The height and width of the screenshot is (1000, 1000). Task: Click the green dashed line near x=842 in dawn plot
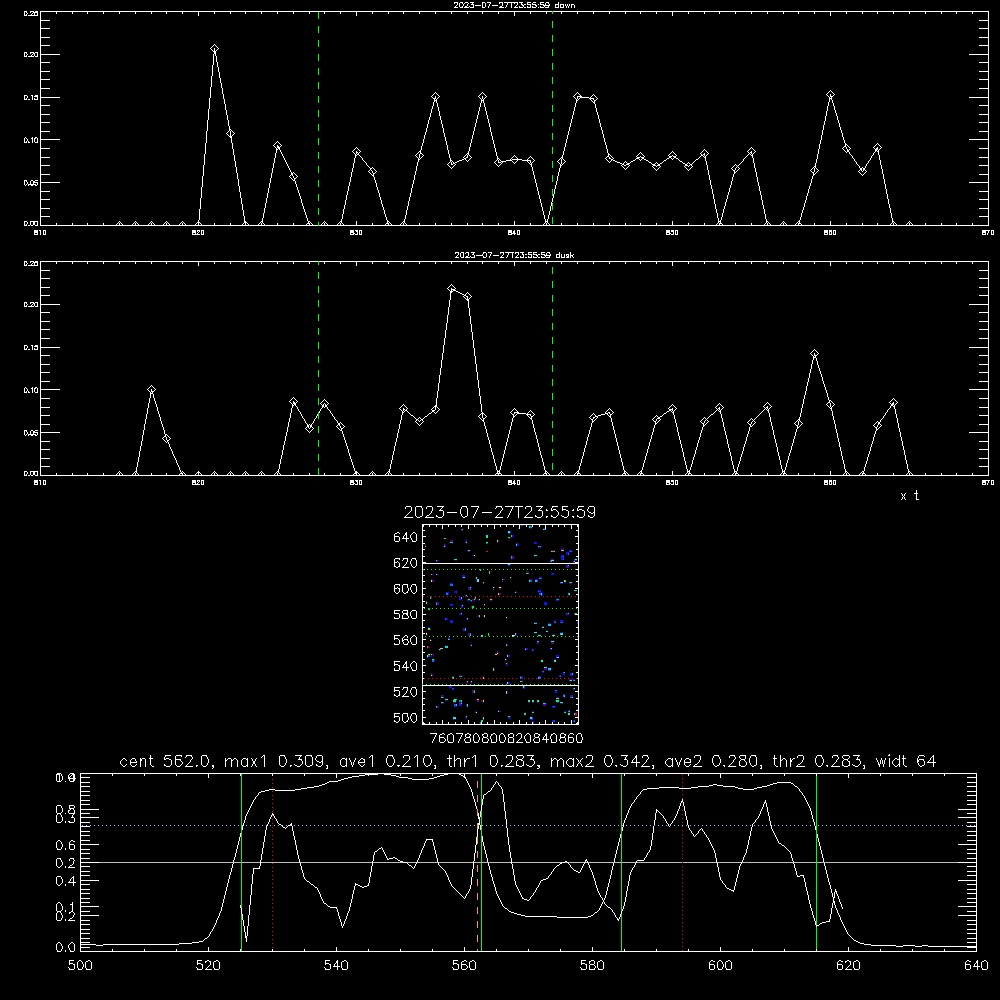click(x=552, y=121)
